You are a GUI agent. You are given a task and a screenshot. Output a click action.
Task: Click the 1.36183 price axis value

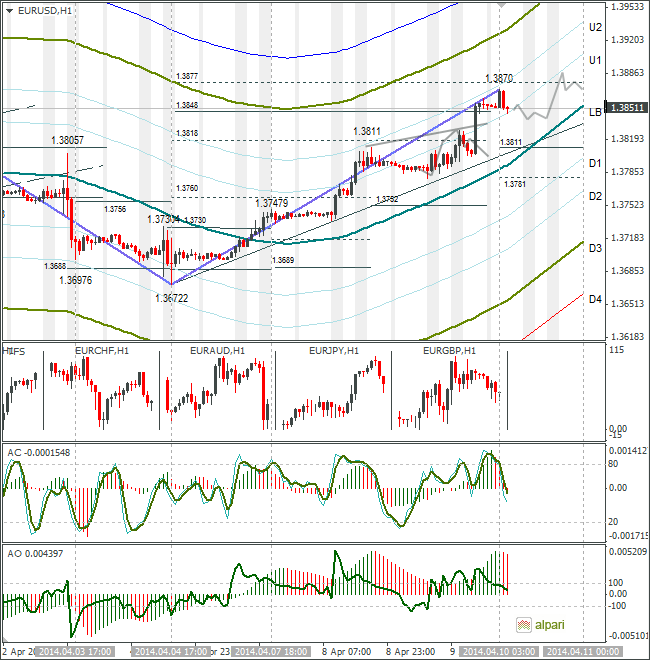coord(627,336)
